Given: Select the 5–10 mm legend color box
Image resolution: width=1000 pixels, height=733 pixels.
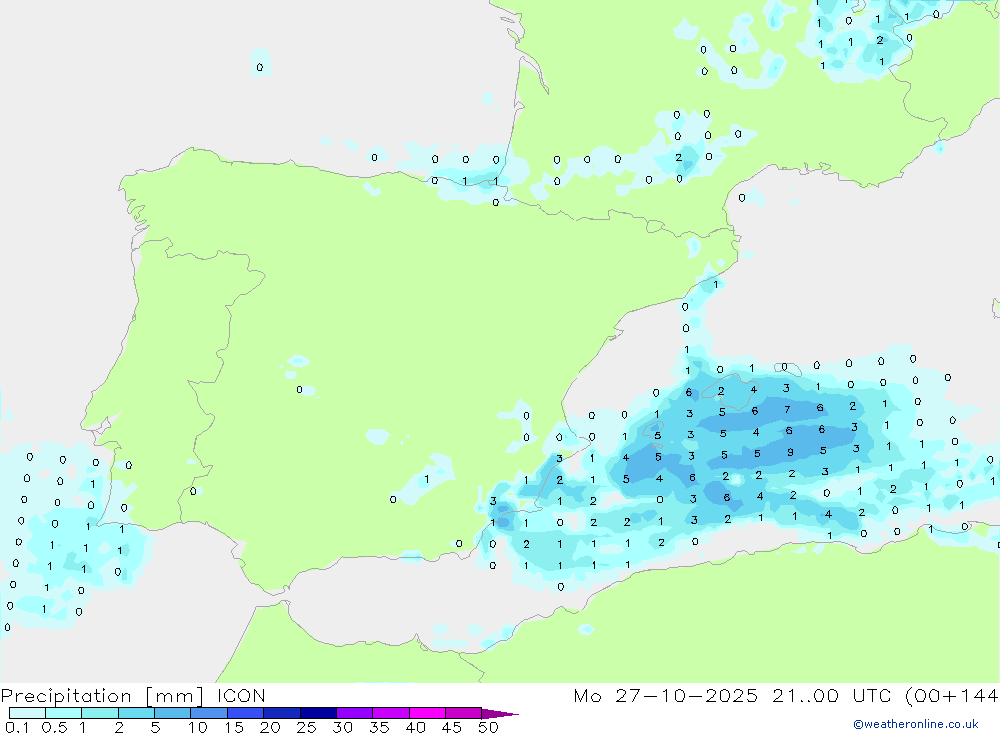Looking at the screenshot, I should (x=173, y=713).
